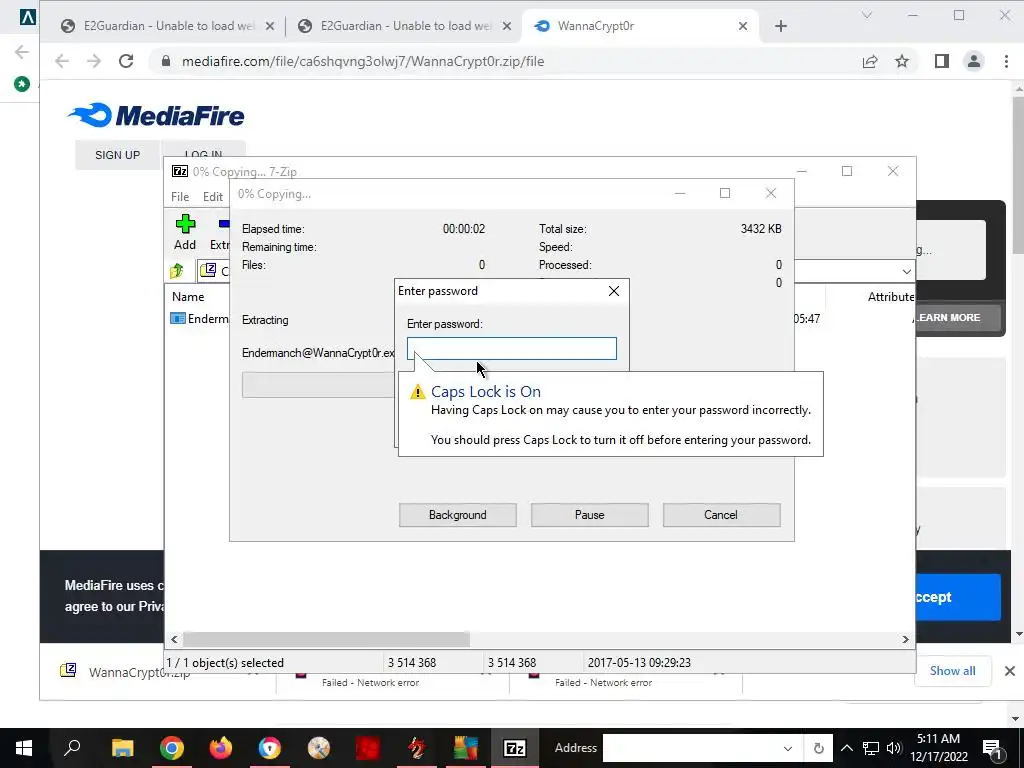Click the browser back arrow
The width and height of the screenshot is (1024, 768).
(62, 61)
